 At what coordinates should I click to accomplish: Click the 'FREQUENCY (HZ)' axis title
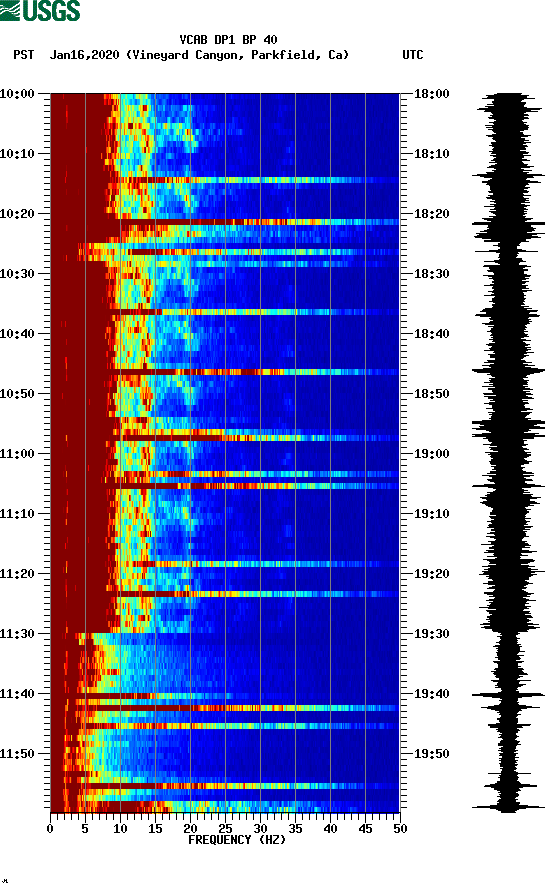click(237, 840)
